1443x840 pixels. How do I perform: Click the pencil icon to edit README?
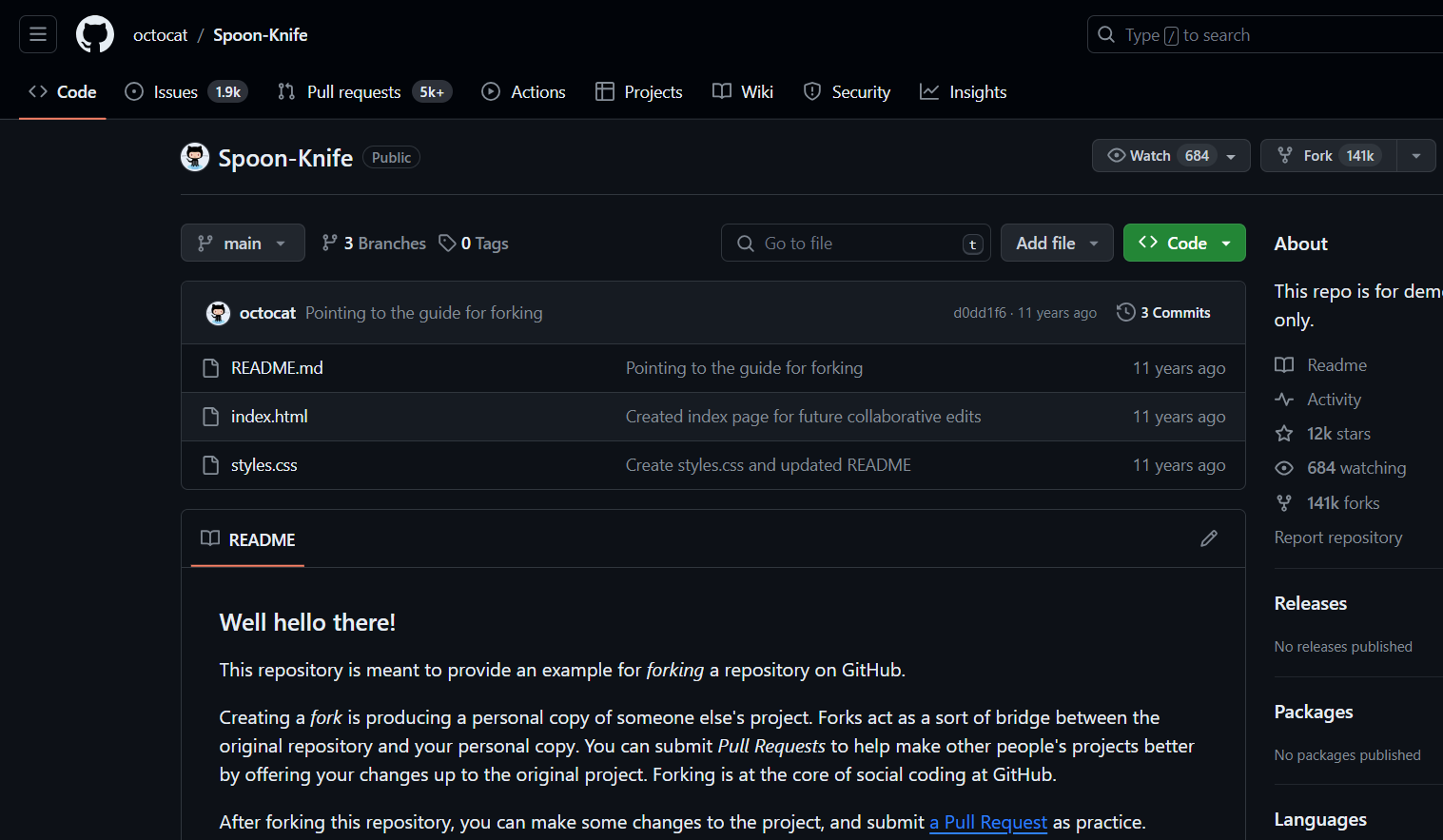(1209, 538)
